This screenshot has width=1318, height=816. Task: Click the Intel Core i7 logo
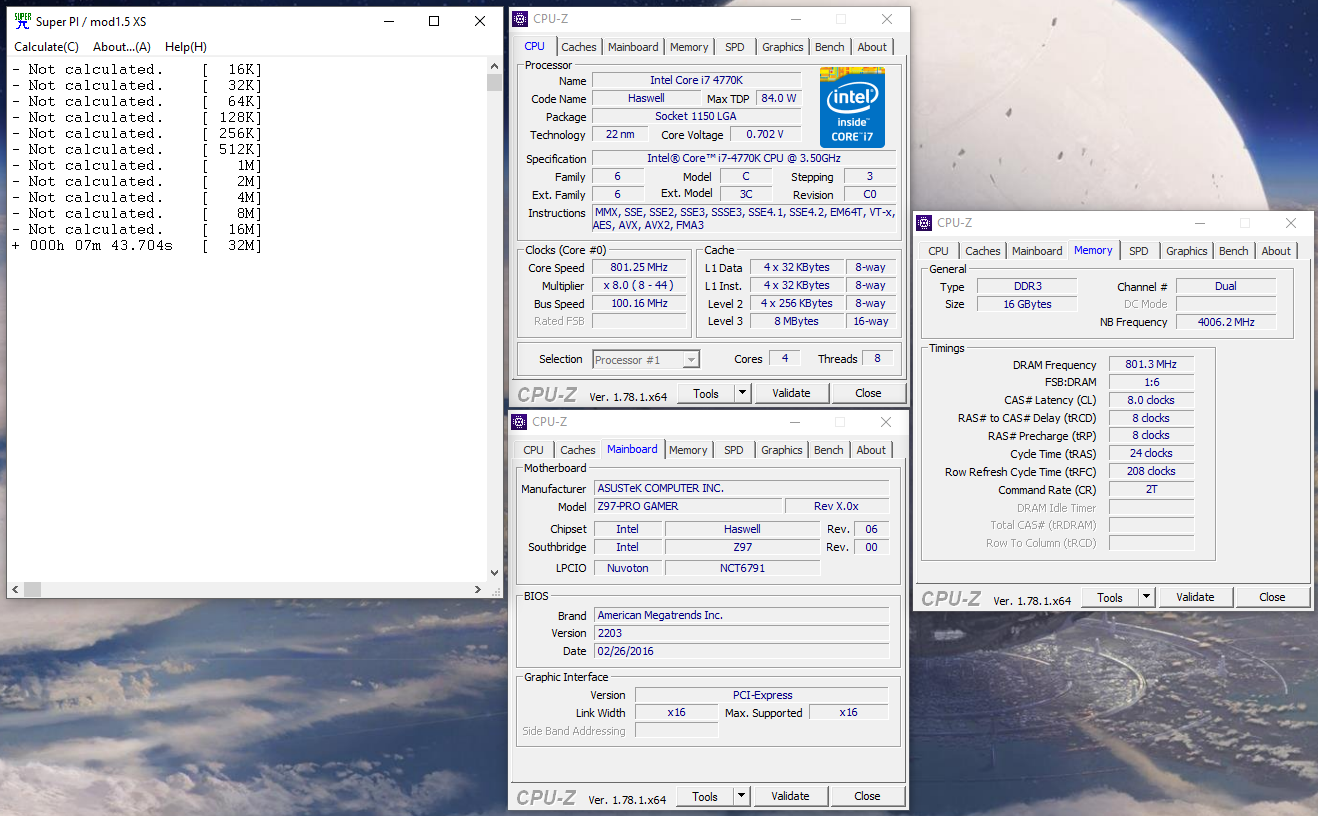point(852,107)
